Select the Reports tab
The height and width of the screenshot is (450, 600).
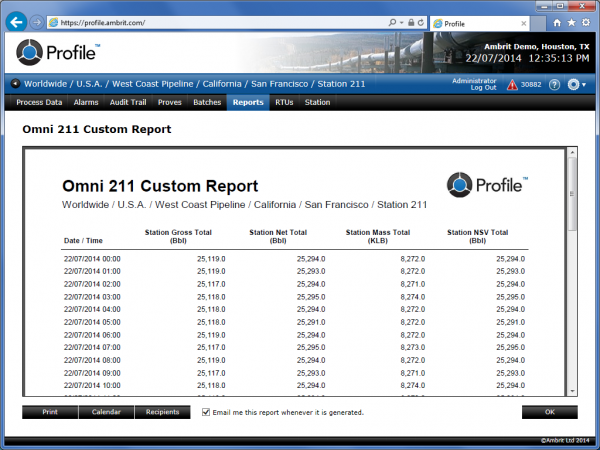click(248, 102)
